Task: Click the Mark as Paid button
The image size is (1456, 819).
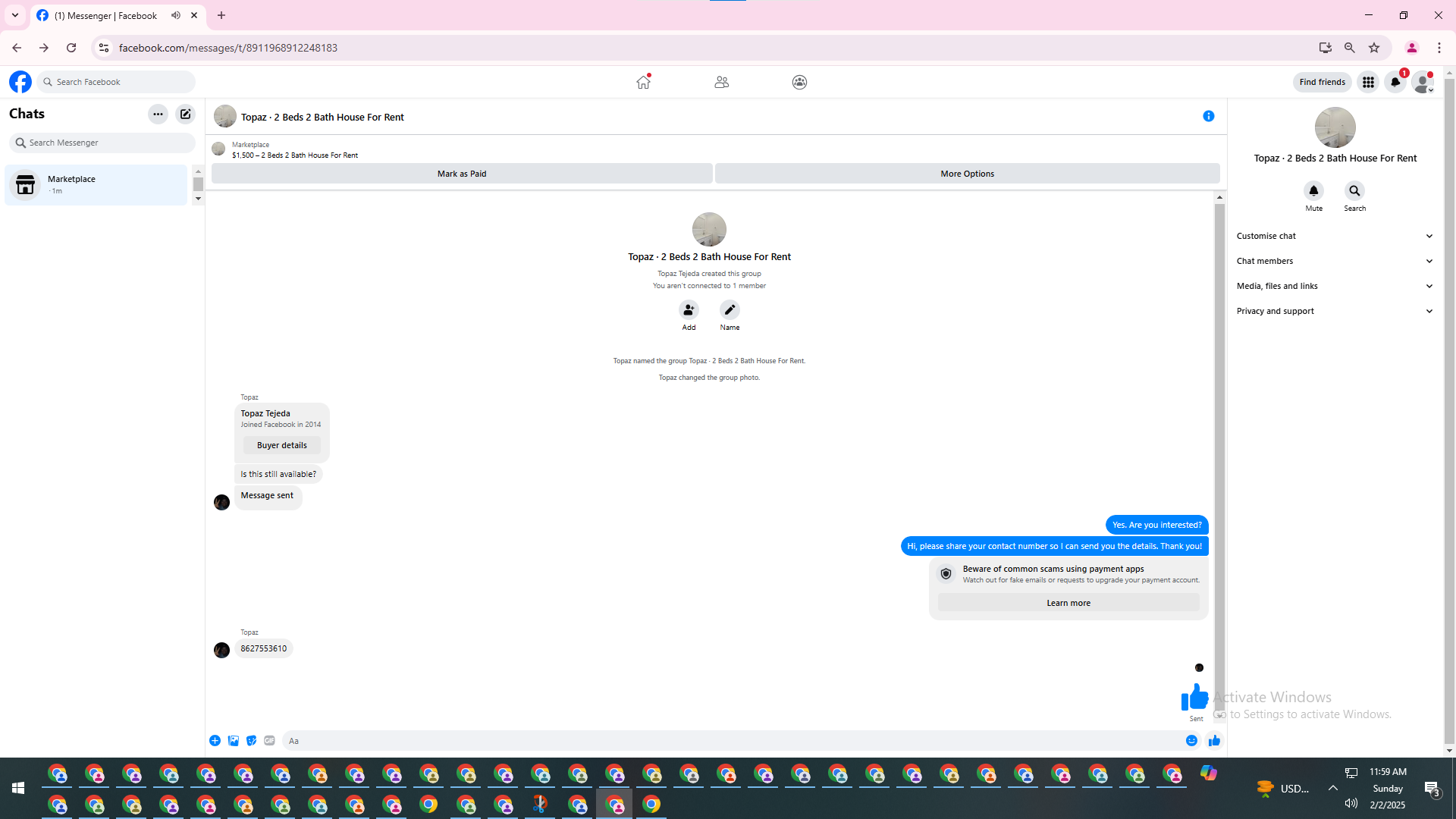Action: 461,174
